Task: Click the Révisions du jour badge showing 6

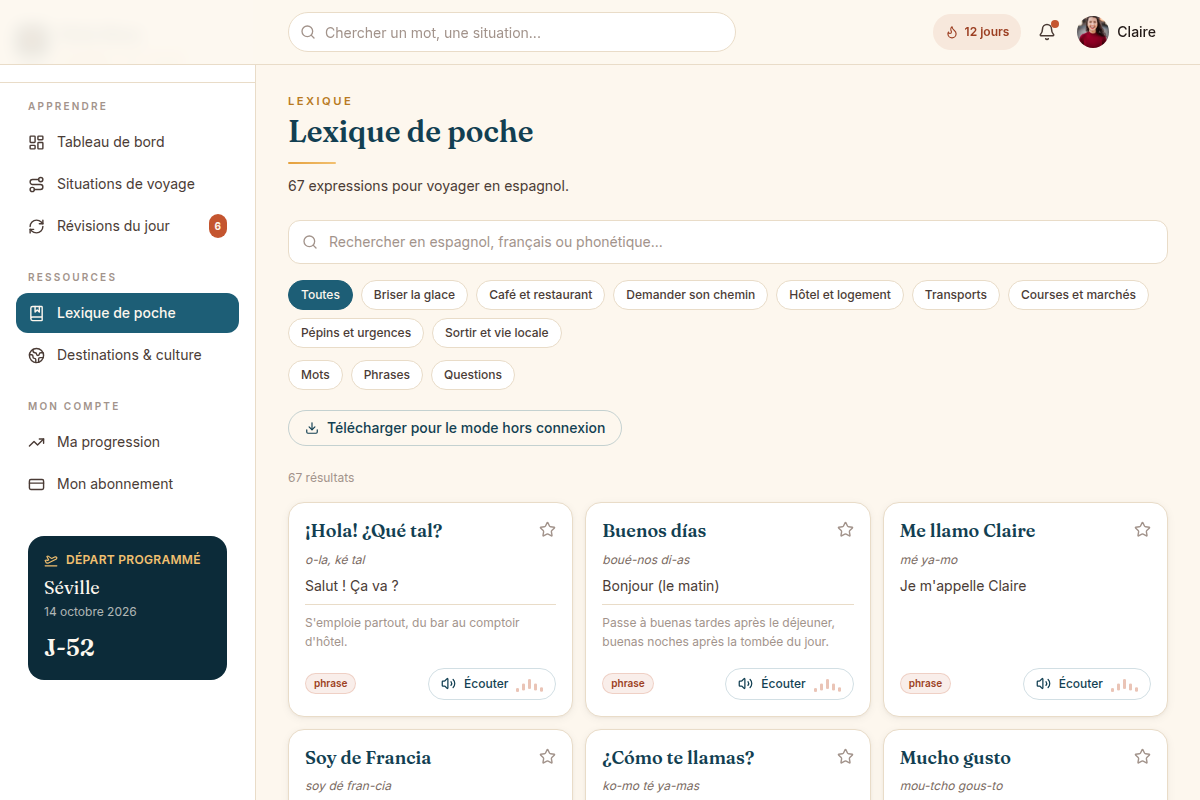Action: click(218, 226)
